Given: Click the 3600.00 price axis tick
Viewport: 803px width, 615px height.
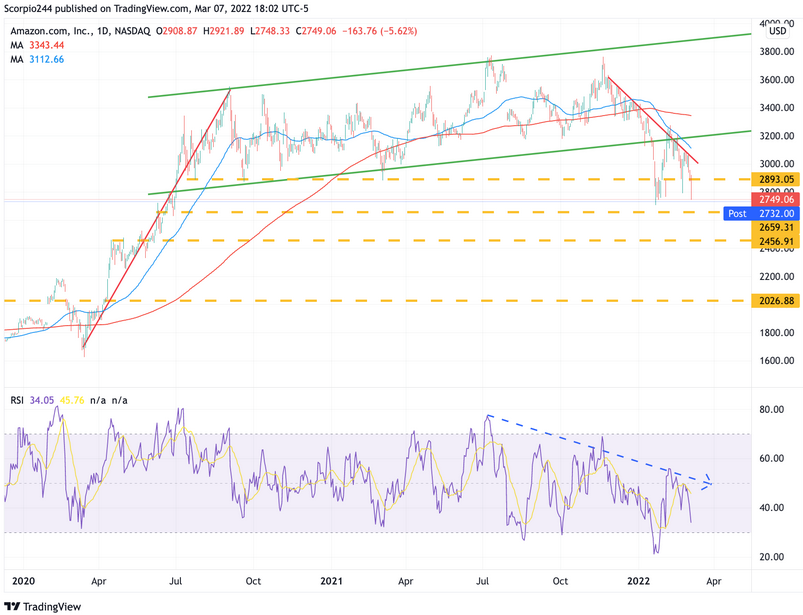Looking at the screenshot, I should [777, 80].
